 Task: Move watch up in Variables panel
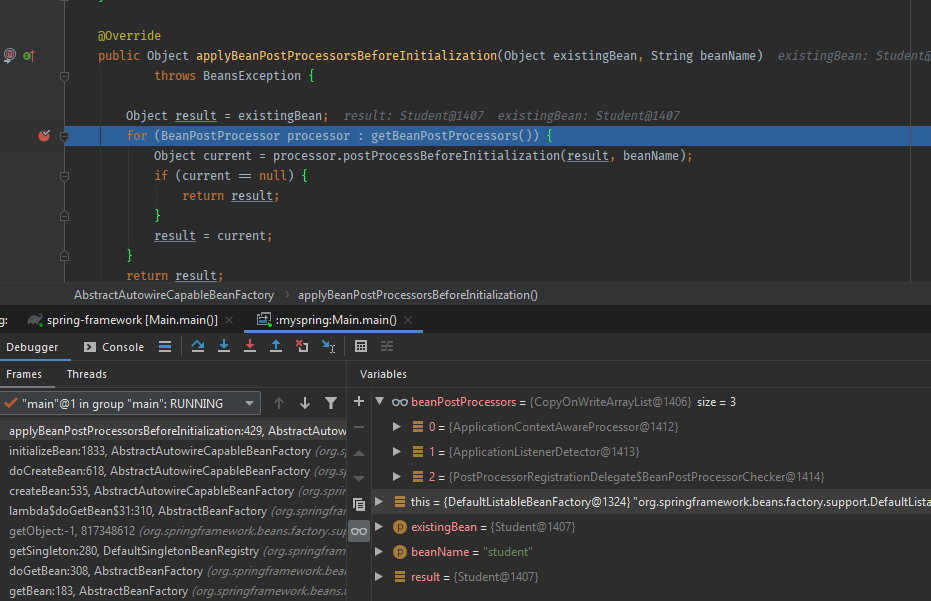coord(359,453)
